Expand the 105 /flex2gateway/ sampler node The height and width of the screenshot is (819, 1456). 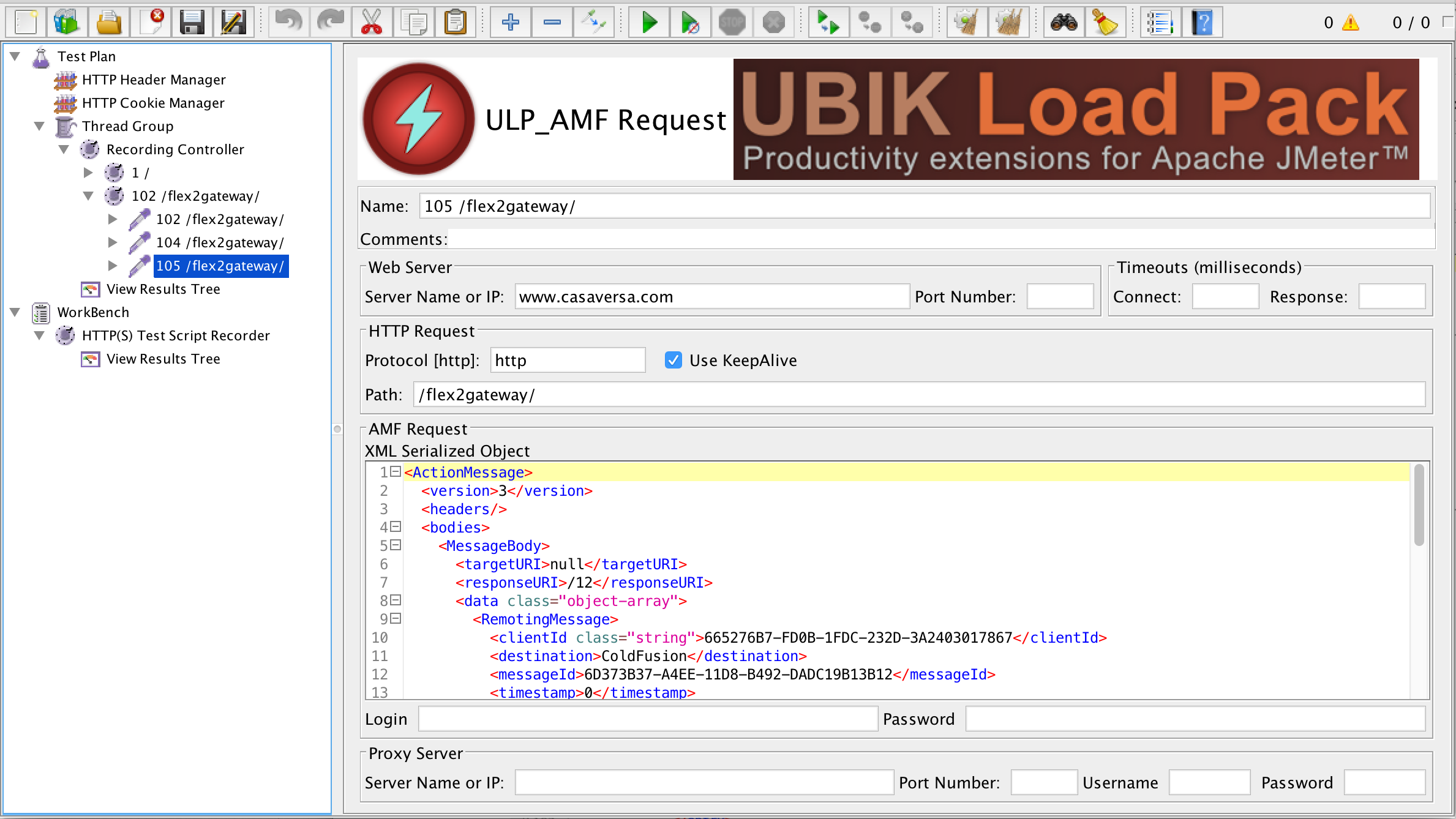(113, 266)
